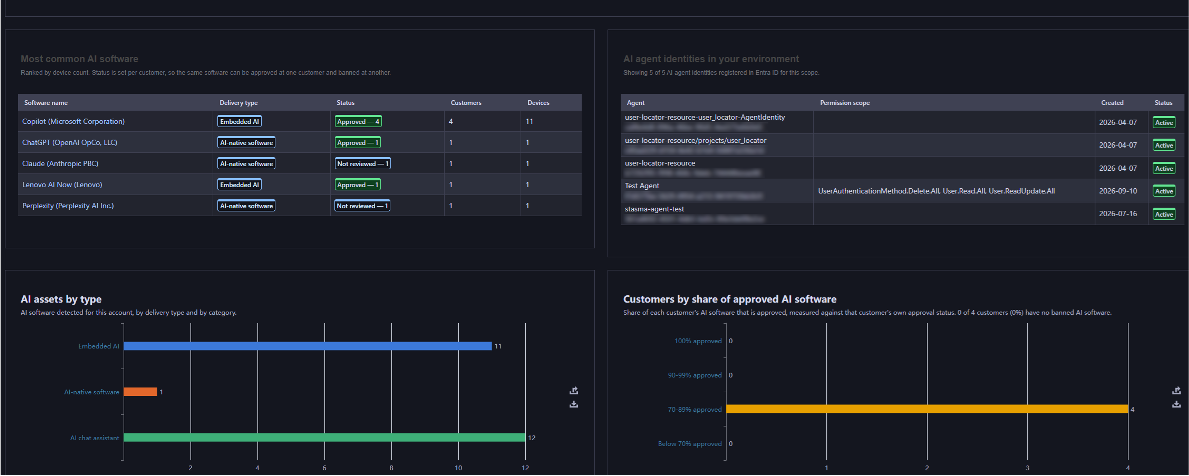Image resolution: width=1189 pixels, height=476 pixels.
Task: Click the orange AI-native software bar
Action: coord(140,392)
